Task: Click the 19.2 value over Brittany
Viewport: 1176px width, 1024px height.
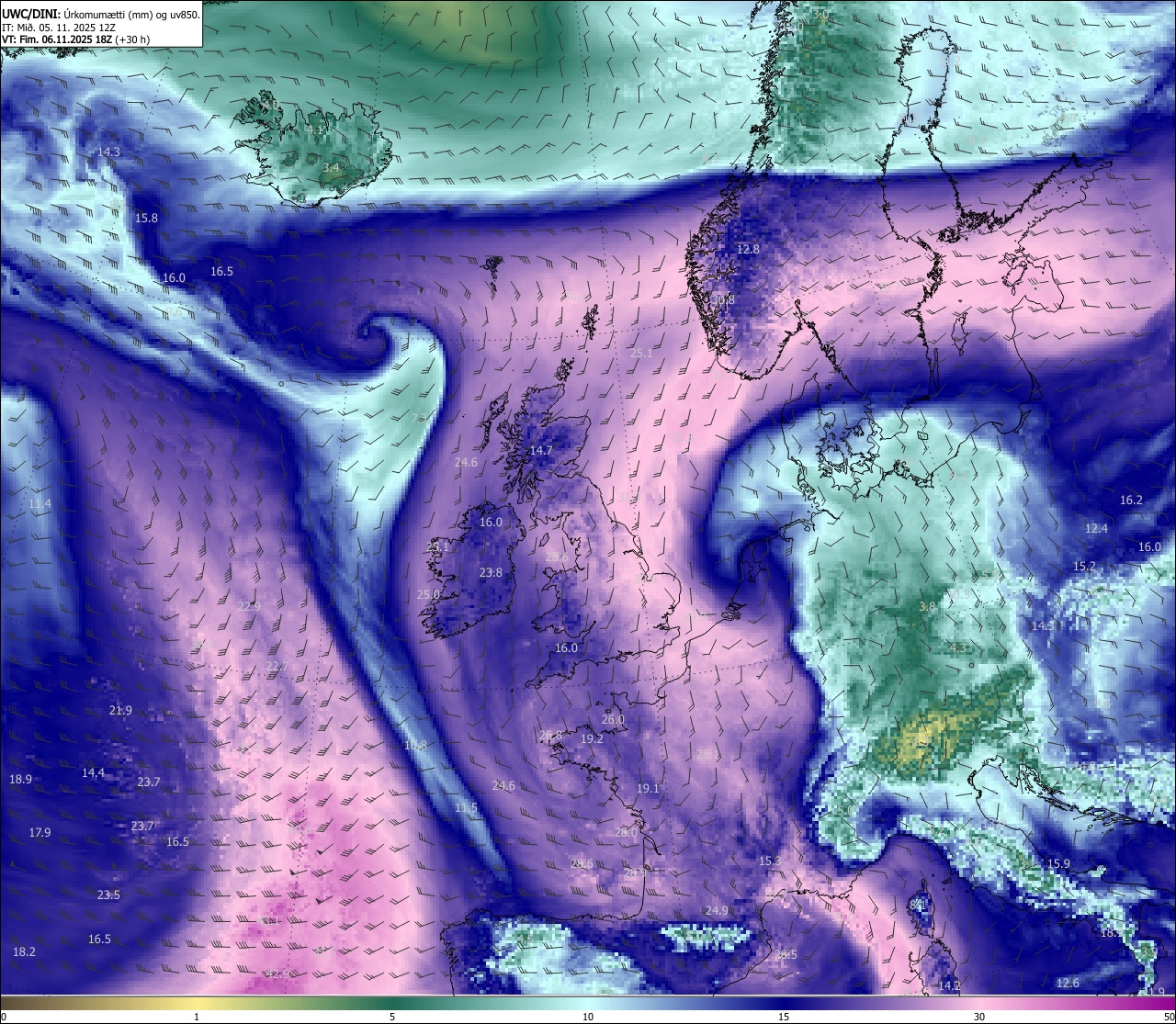Action: [592, 739]
